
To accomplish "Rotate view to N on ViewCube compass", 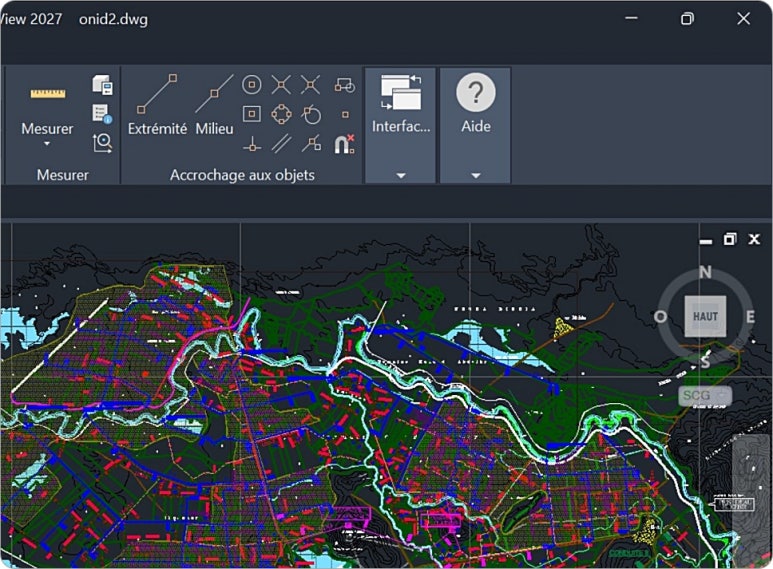I will (705, 272).
